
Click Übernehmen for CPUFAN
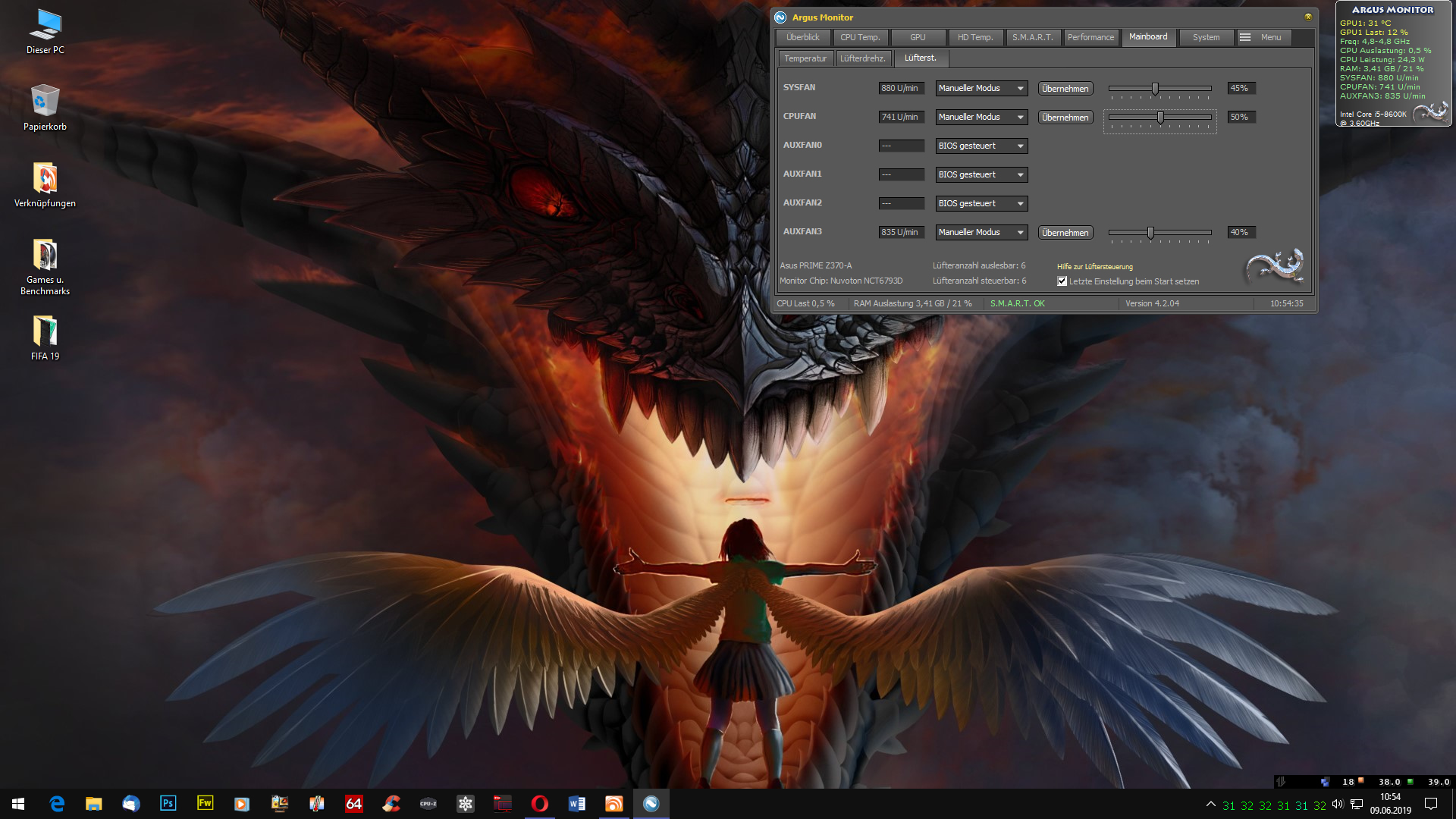point(1065,118)
